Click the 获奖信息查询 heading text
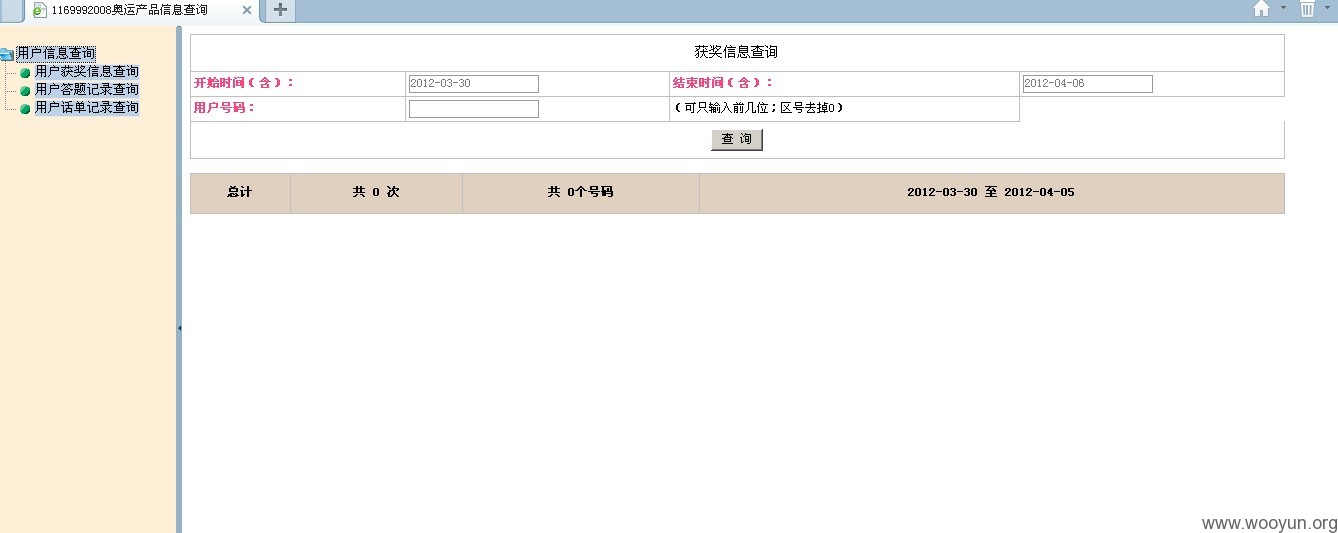The height and width of the screenshot is (533, 1338). (736, 52)
